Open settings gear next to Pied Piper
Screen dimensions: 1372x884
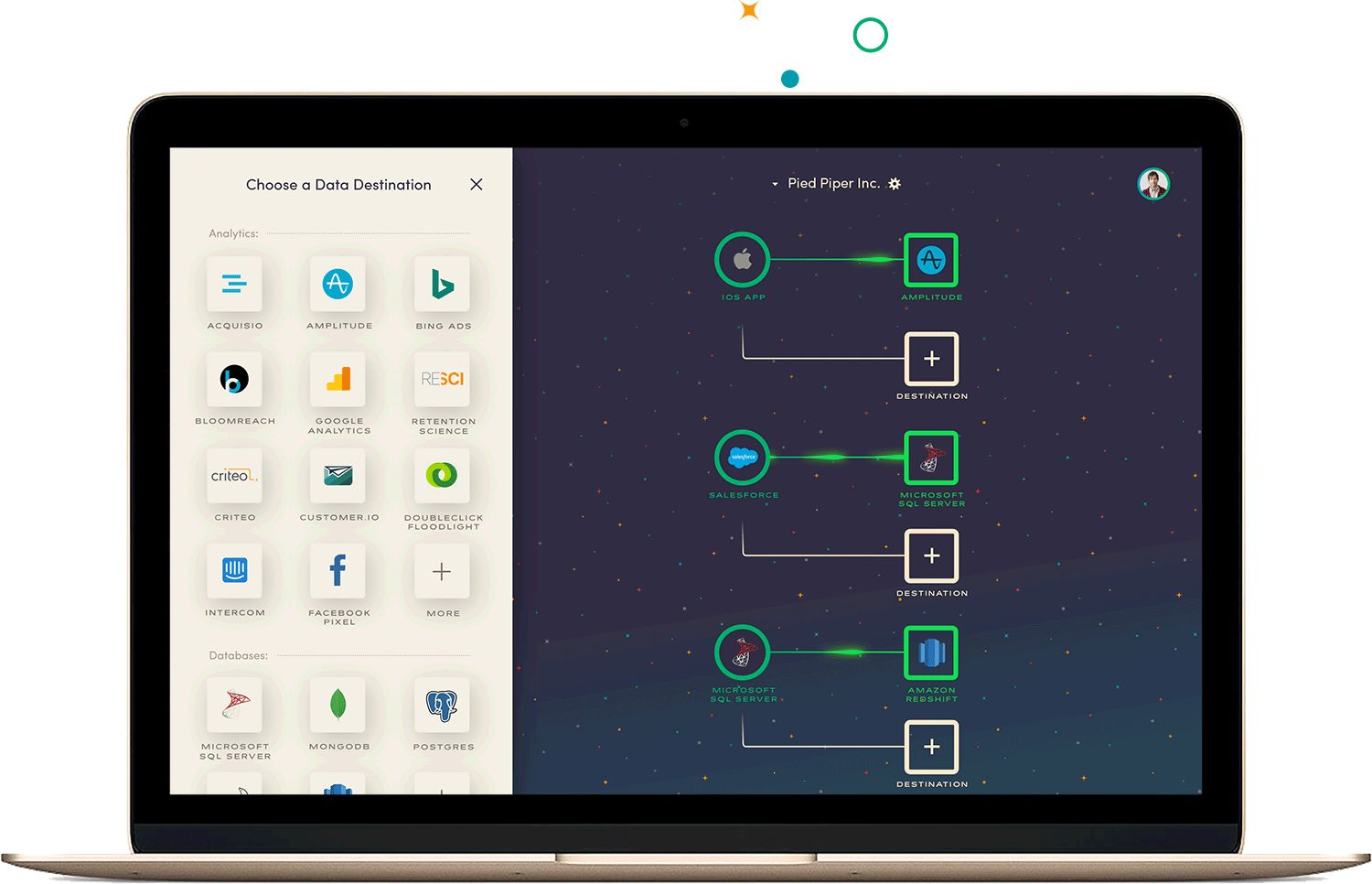tap(895, 184)
